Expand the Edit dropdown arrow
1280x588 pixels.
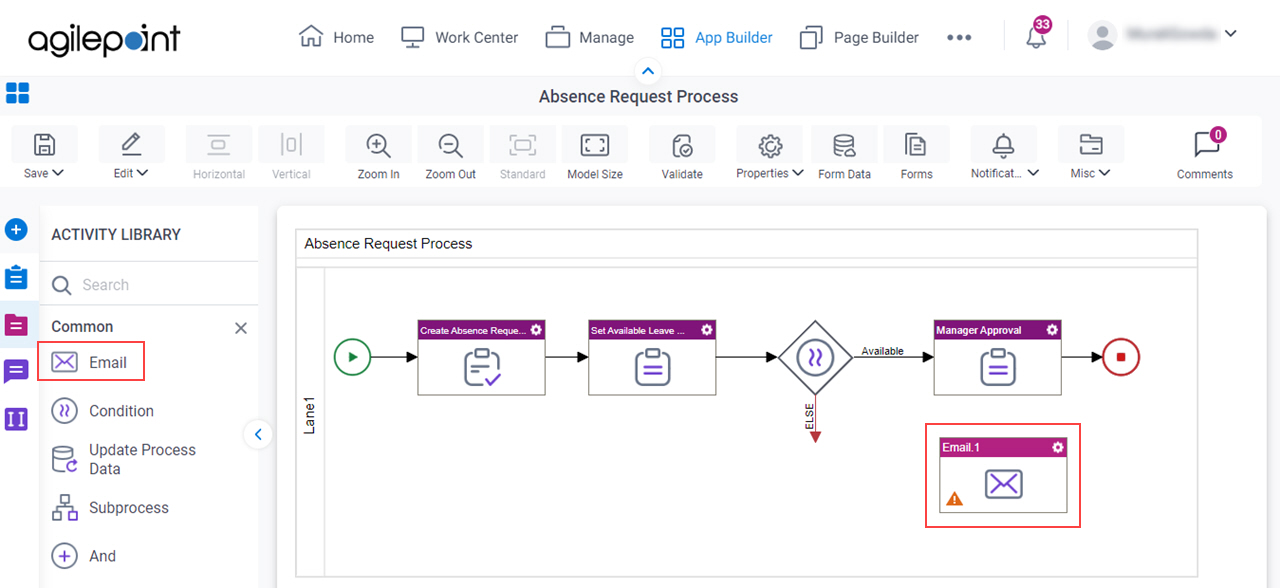click(143, 173)
